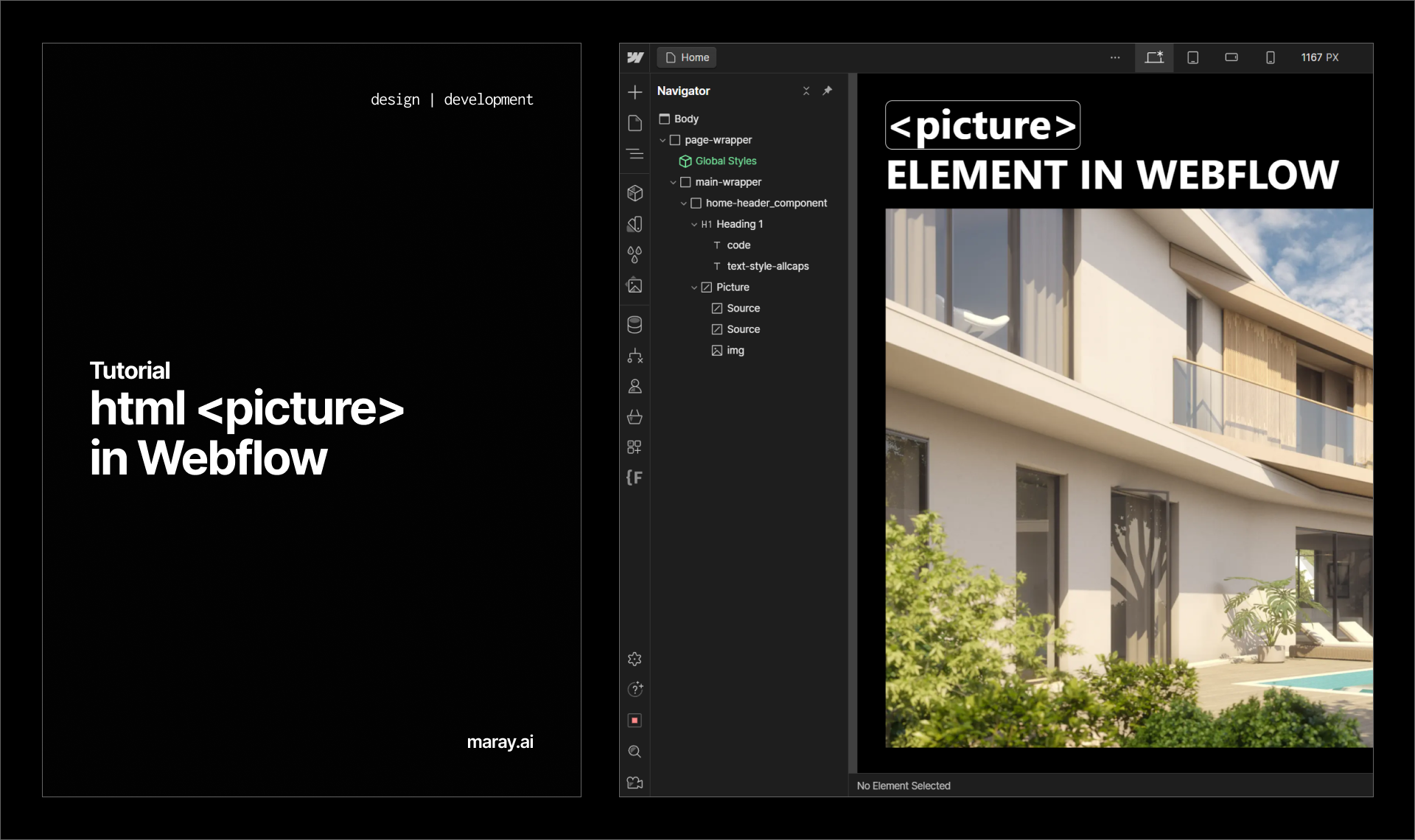This screenshot has width=1415, height=840.
Task: Open the Components panel
Action: click(x=635, y=193)
